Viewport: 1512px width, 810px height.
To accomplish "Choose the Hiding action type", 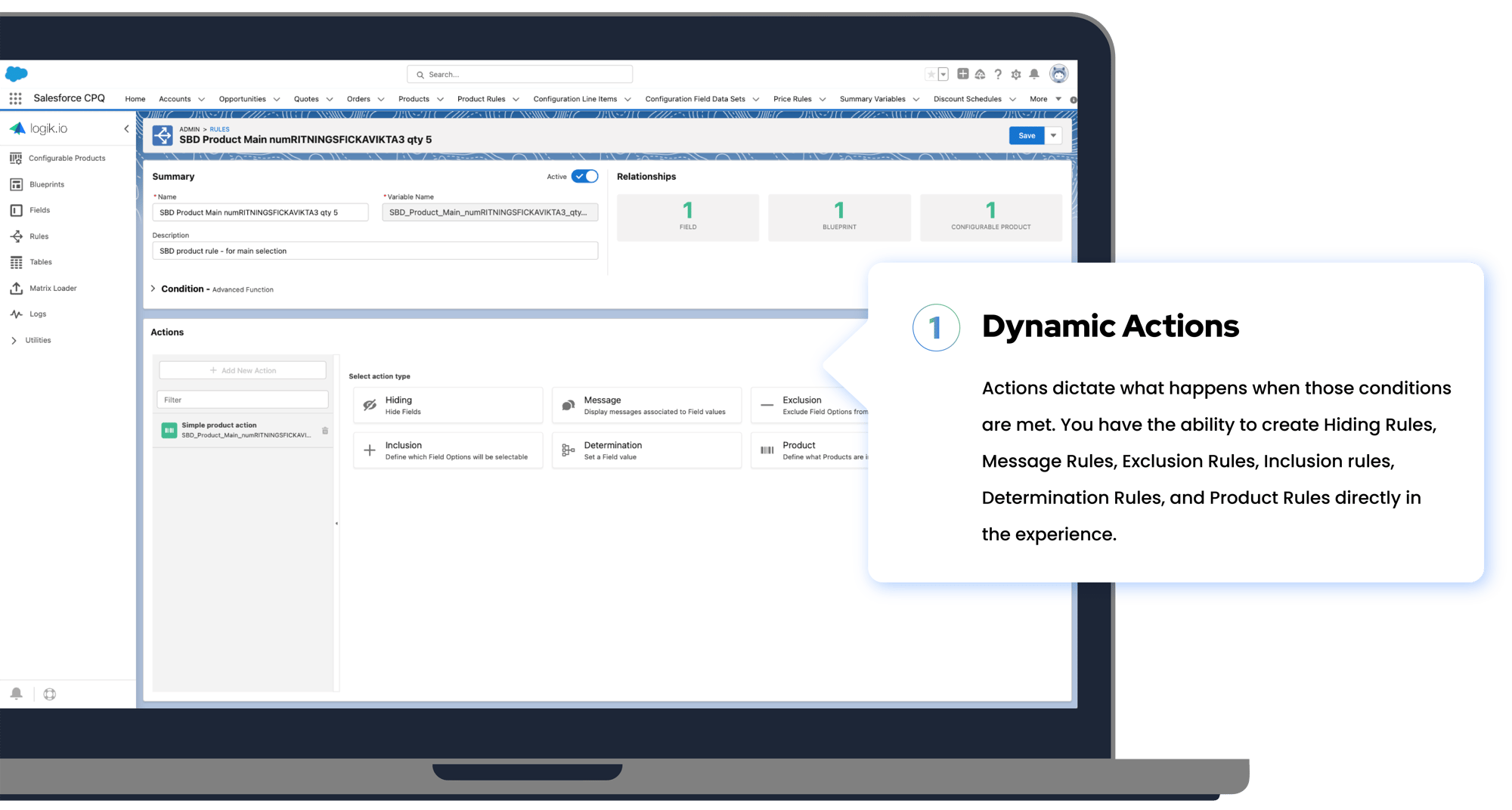I will pos(448,406).
